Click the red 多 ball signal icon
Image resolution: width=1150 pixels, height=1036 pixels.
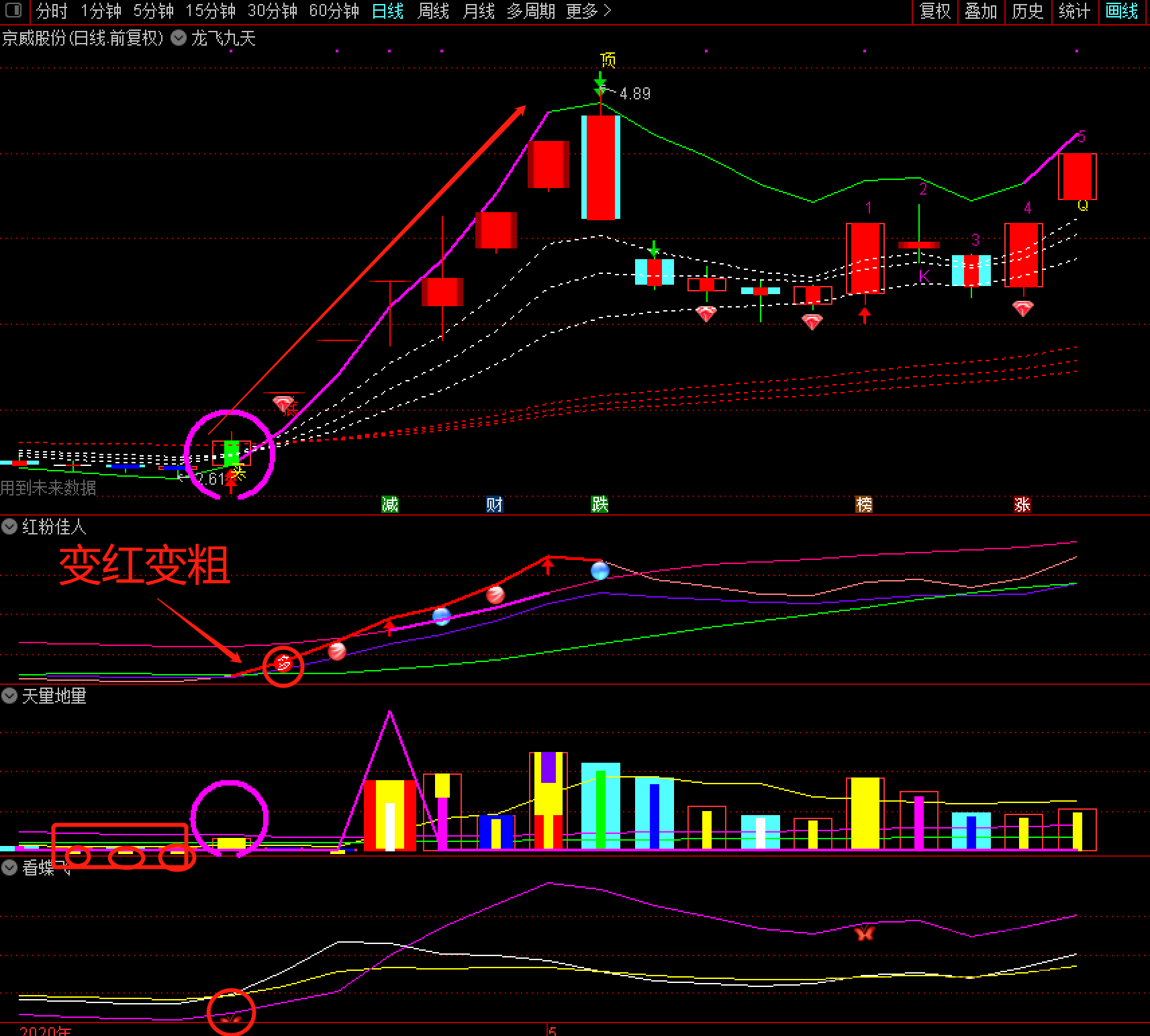[283, 665]
